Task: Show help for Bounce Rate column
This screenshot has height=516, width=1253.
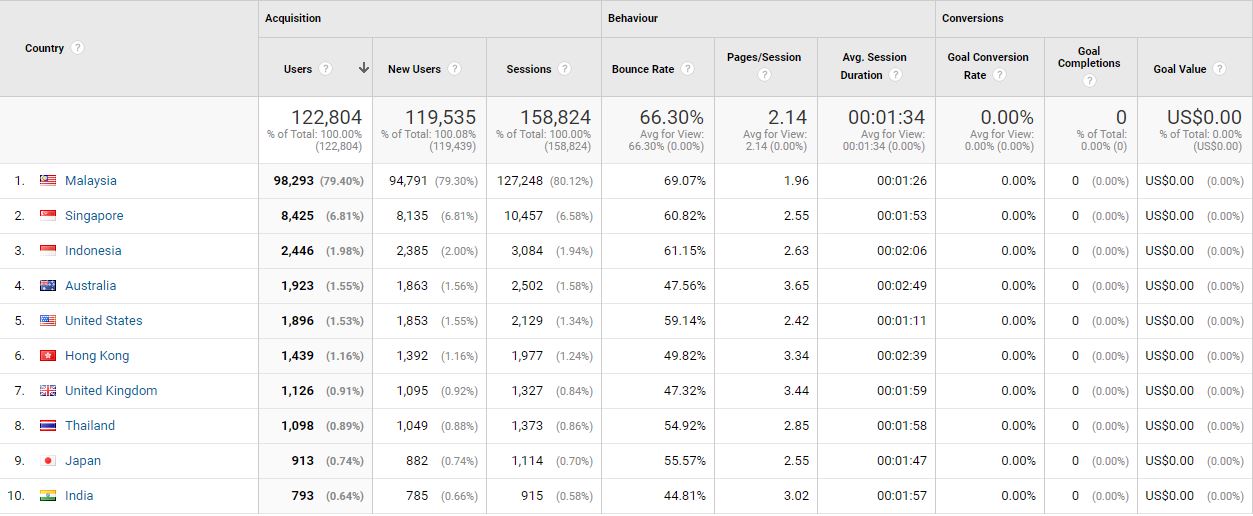Action: [688, 69]
